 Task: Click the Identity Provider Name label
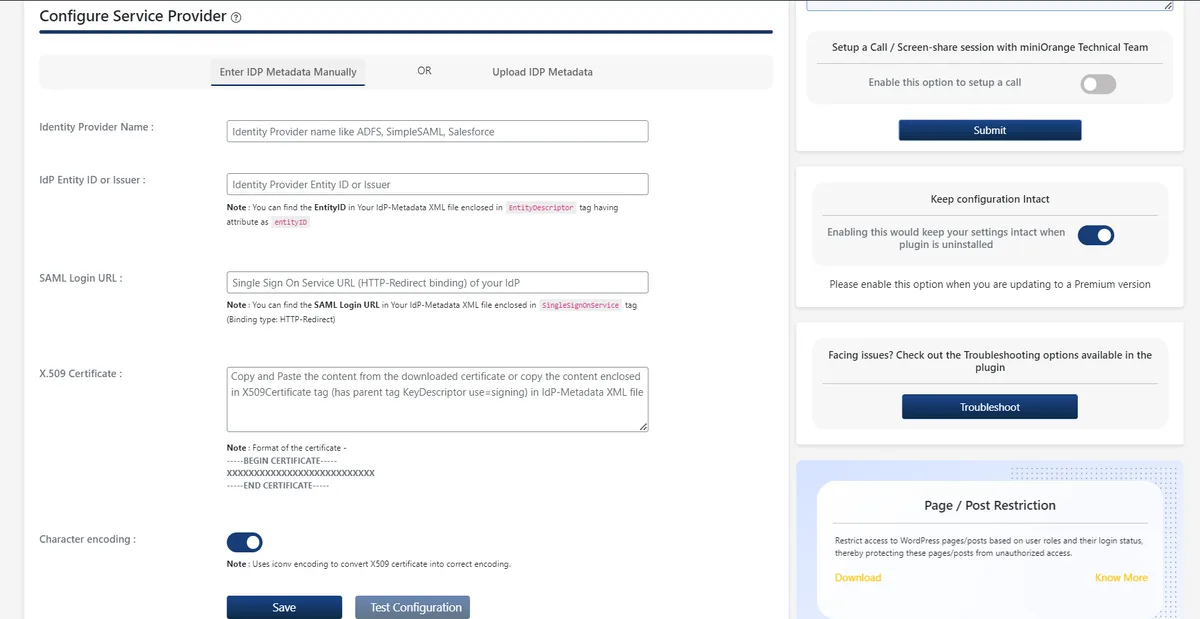coord(96,128)
